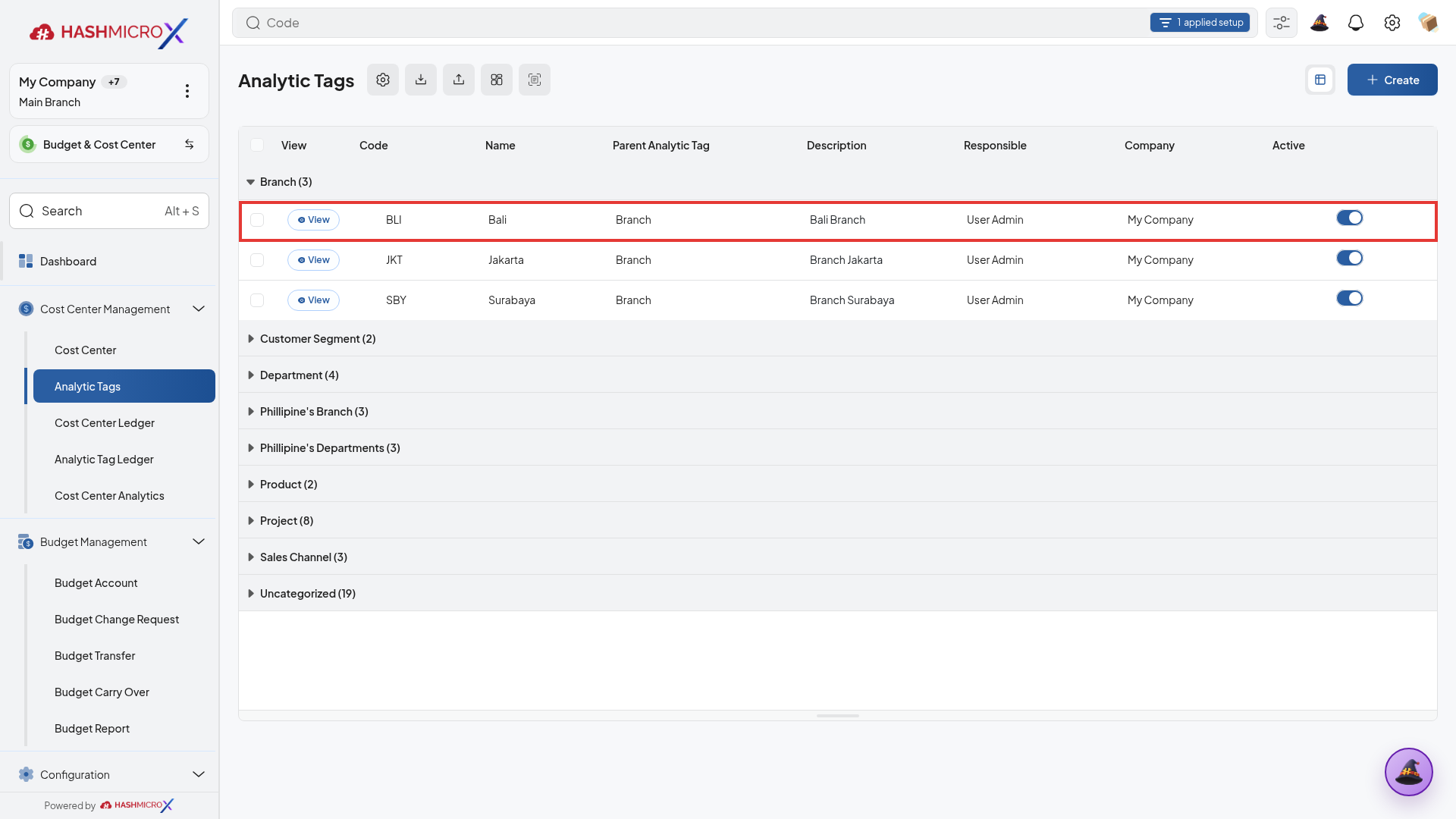Click the View button for Surabaya row
The height and width of the screenshot is (819, 1456).
coord(313,300)
